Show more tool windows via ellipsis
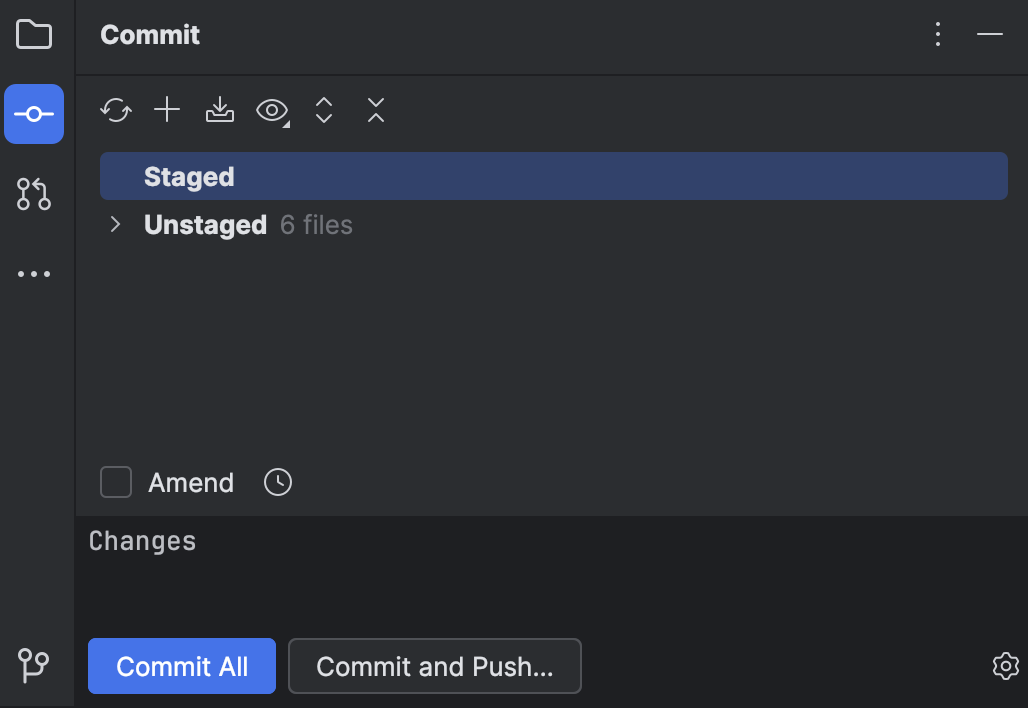 click(34, 273)
